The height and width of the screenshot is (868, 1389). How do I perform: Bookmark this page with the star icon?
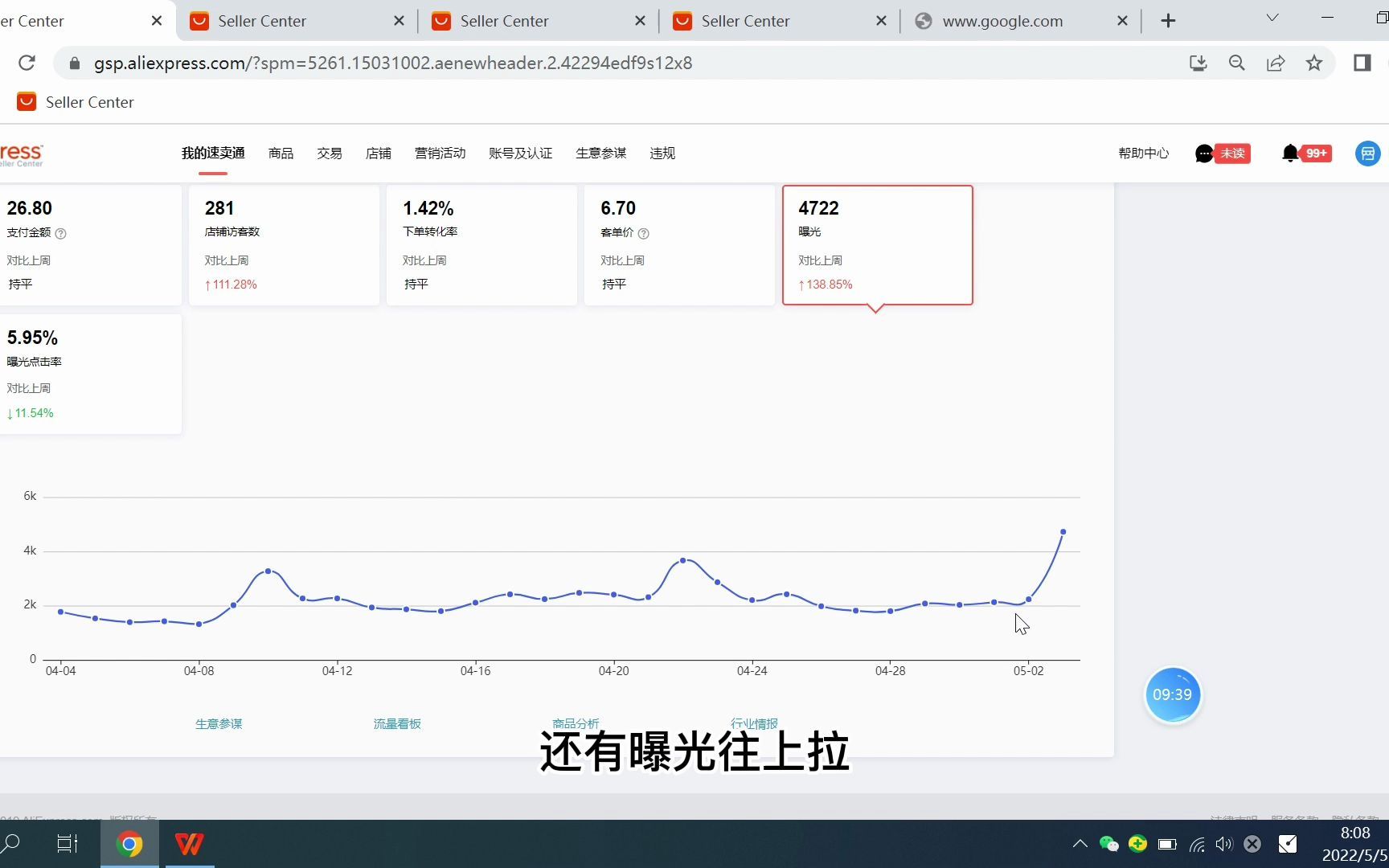pos(1314,63)
